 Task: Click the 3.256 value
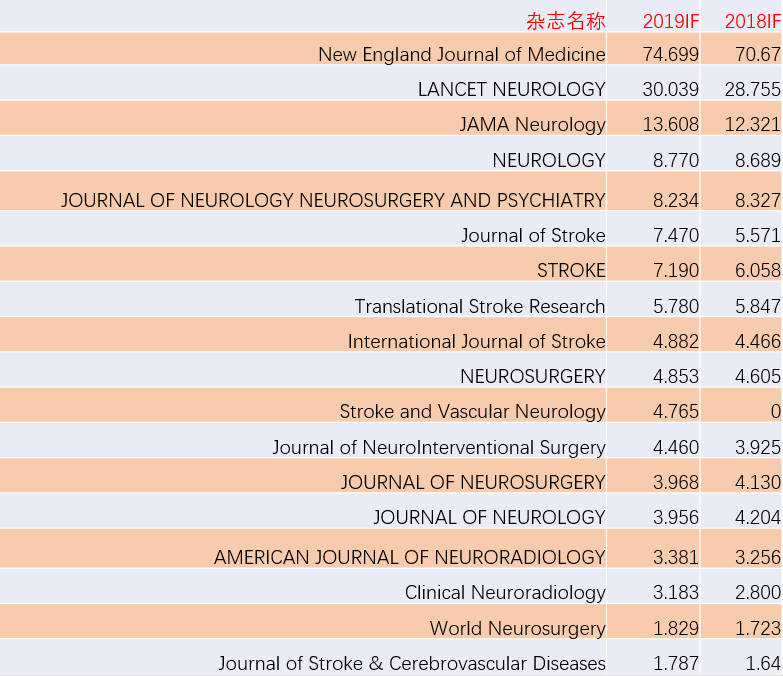(x=758, y=557)
